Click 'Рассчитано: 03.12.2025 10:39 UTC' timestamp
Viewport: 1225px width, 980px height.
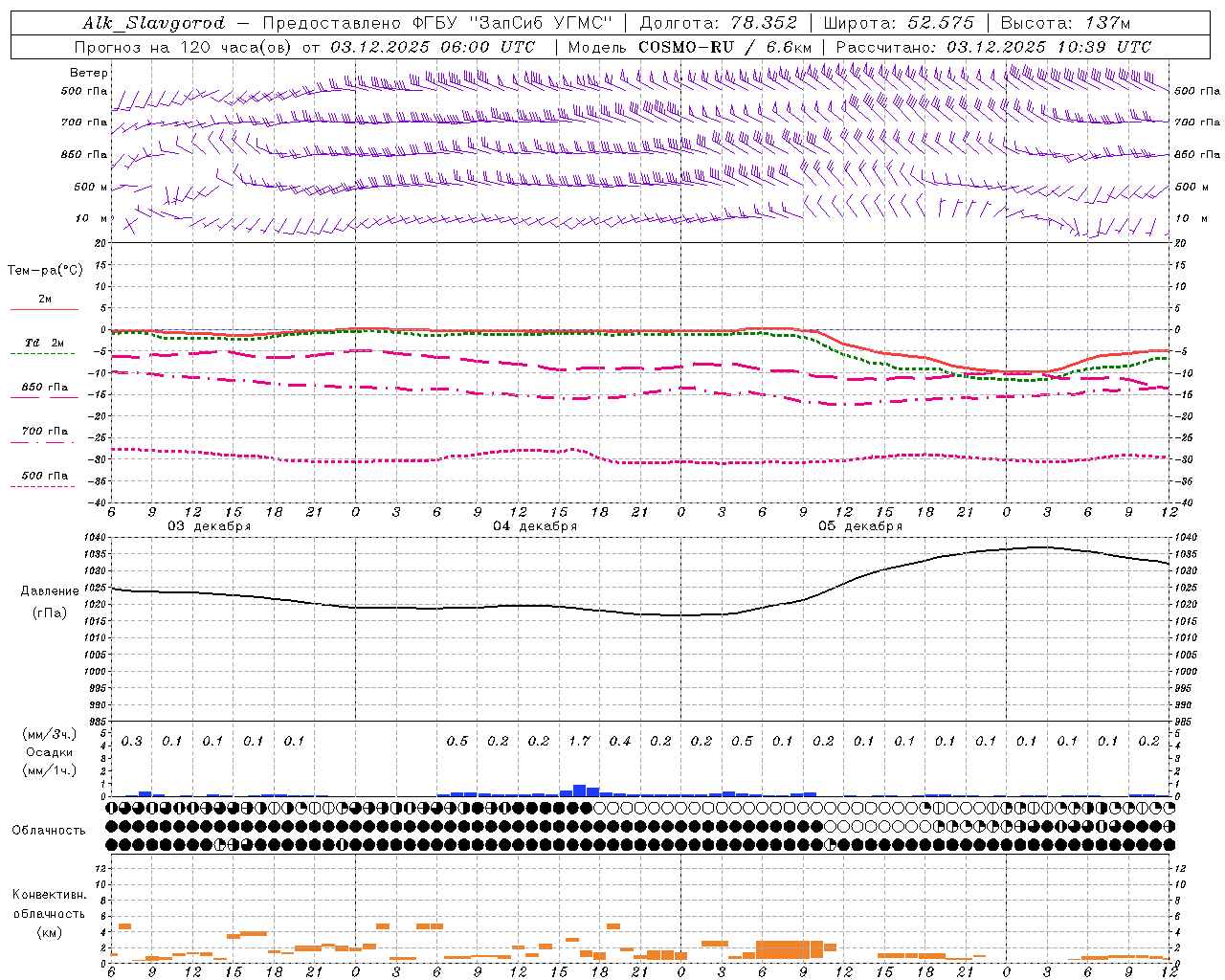993,47
